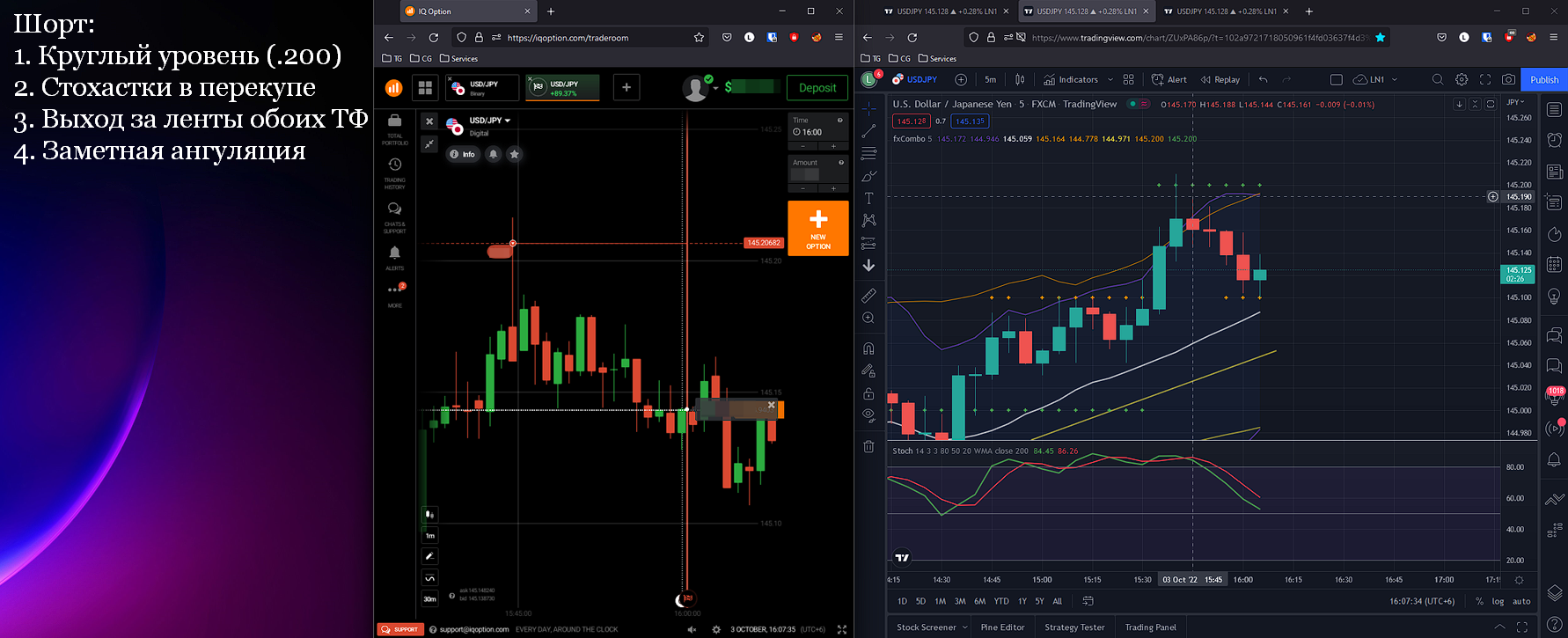Enter fullscreen mode in TradingView toolbar
Viewport: 1568px width, 638px height.
[x=1485, y=79]
